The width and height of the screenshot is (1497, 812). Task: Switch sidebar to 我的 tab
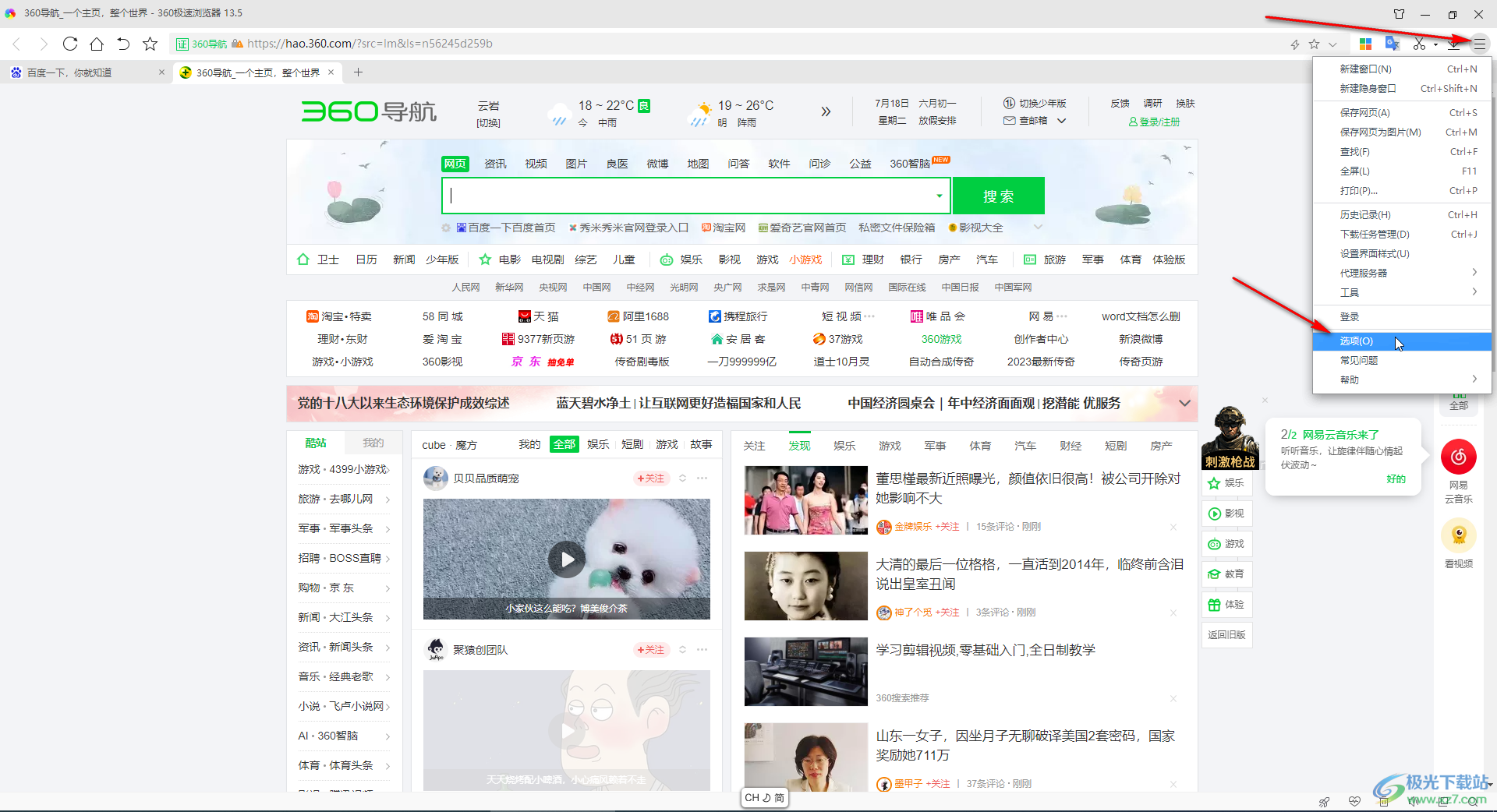pyautogui.click(x=373, y=443)
